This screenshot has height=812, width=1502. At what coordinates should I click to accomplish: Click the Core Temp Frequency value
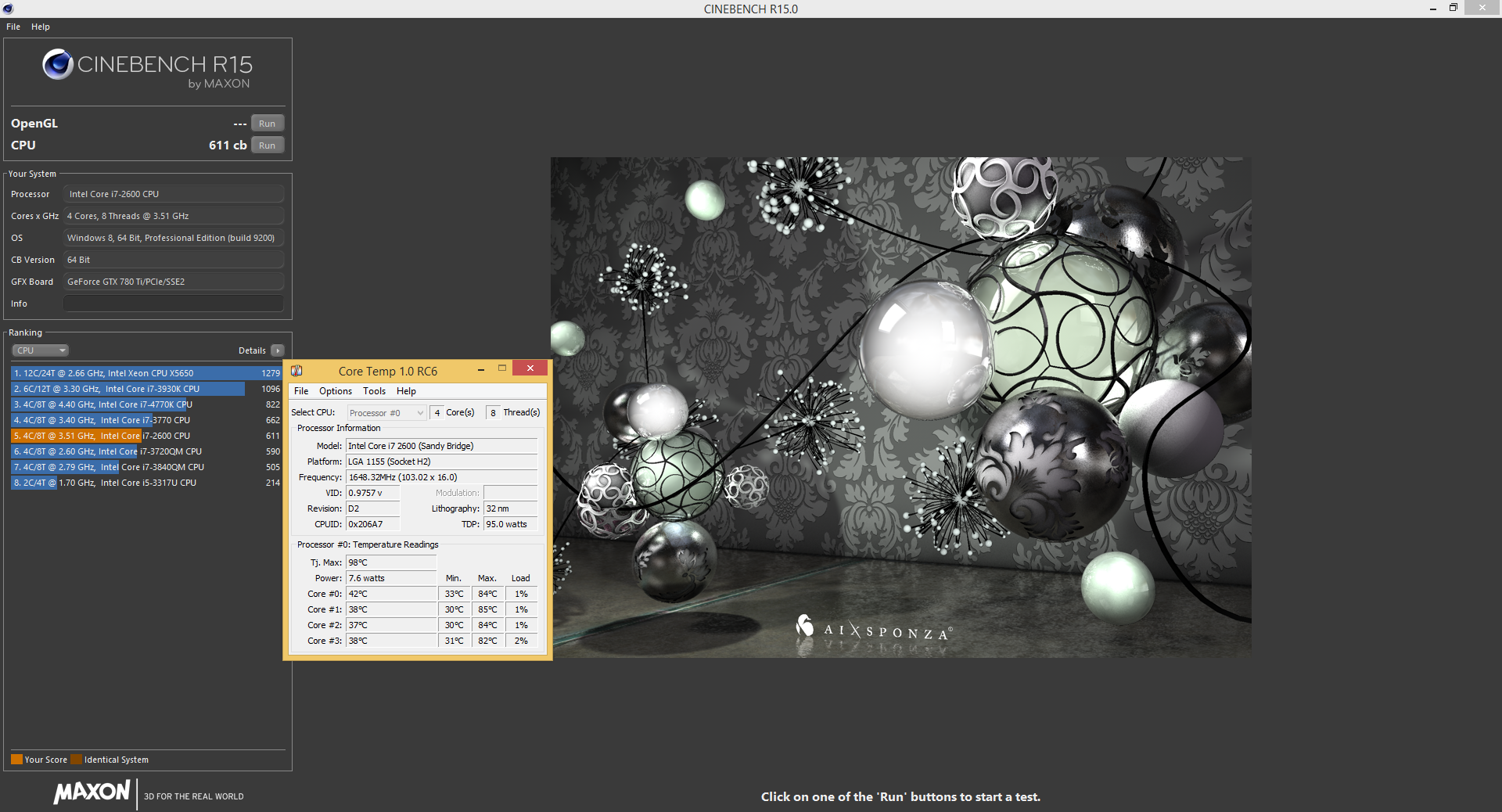point(442,477)
